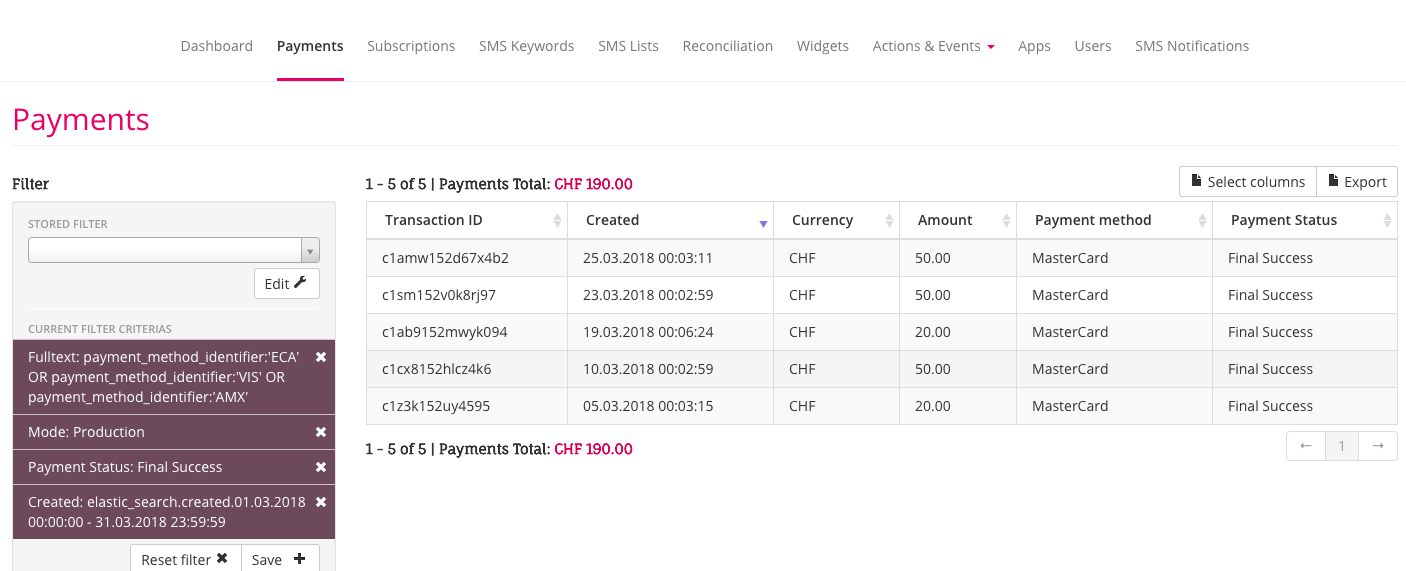Go to the Subscriptions tab

pyautogui.click(x=411, y=46)
